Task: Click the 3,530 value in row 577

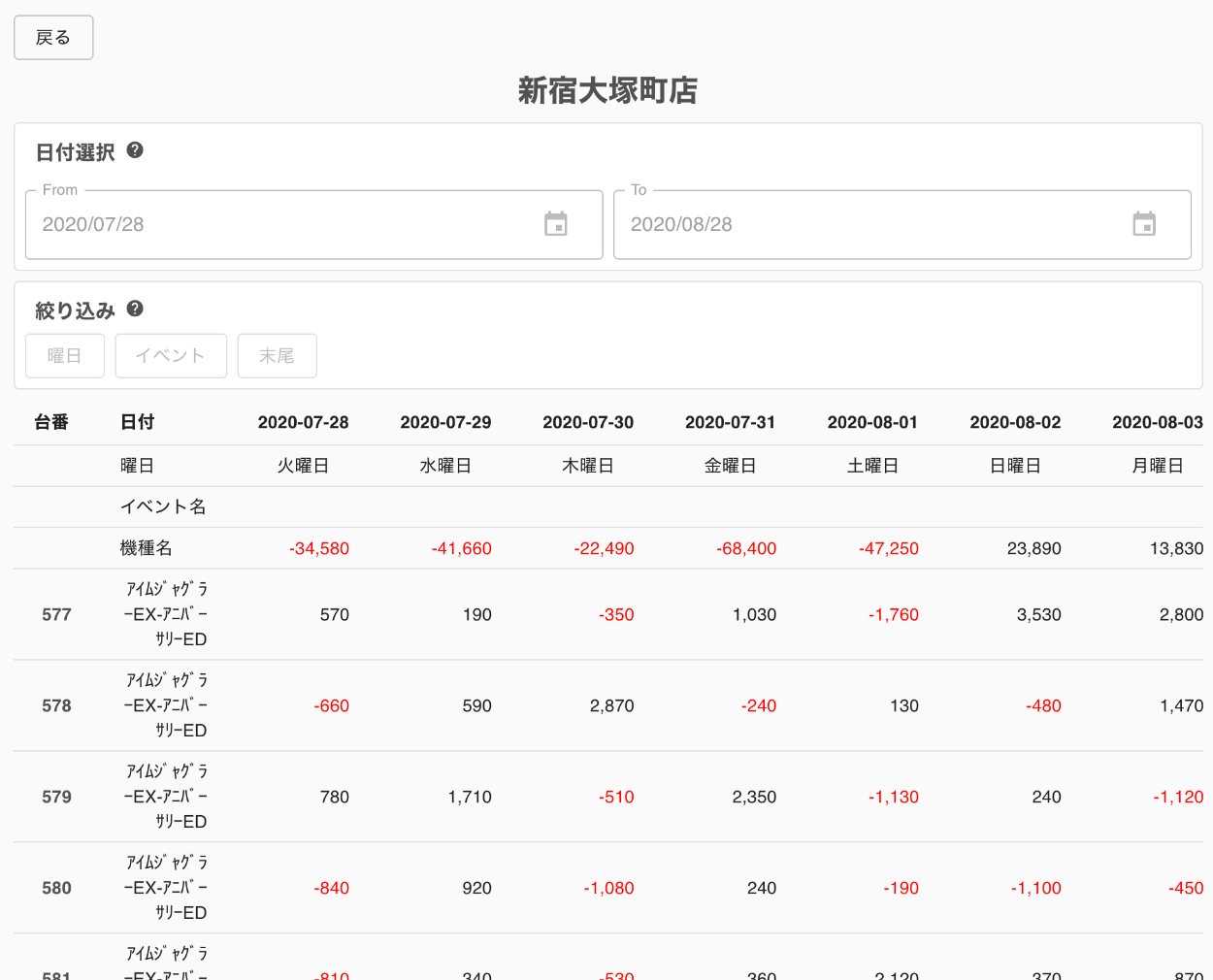Action: pyautogui.click(x=1038, y=614)
